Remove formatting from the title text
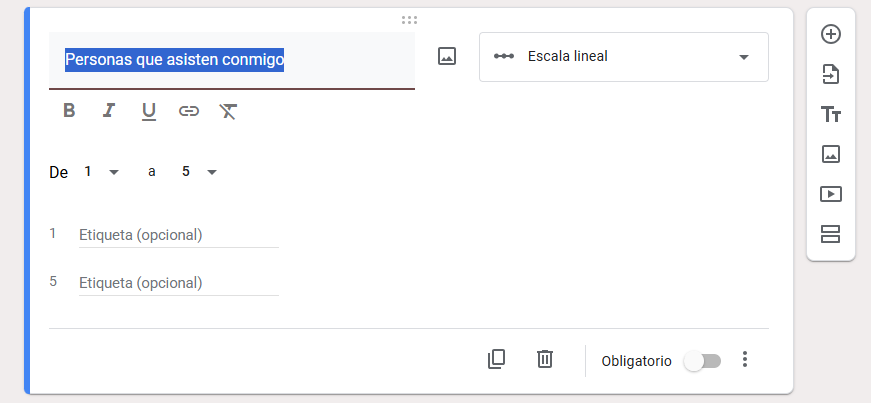This screenshot has width=871, height=403. (228, 111)
